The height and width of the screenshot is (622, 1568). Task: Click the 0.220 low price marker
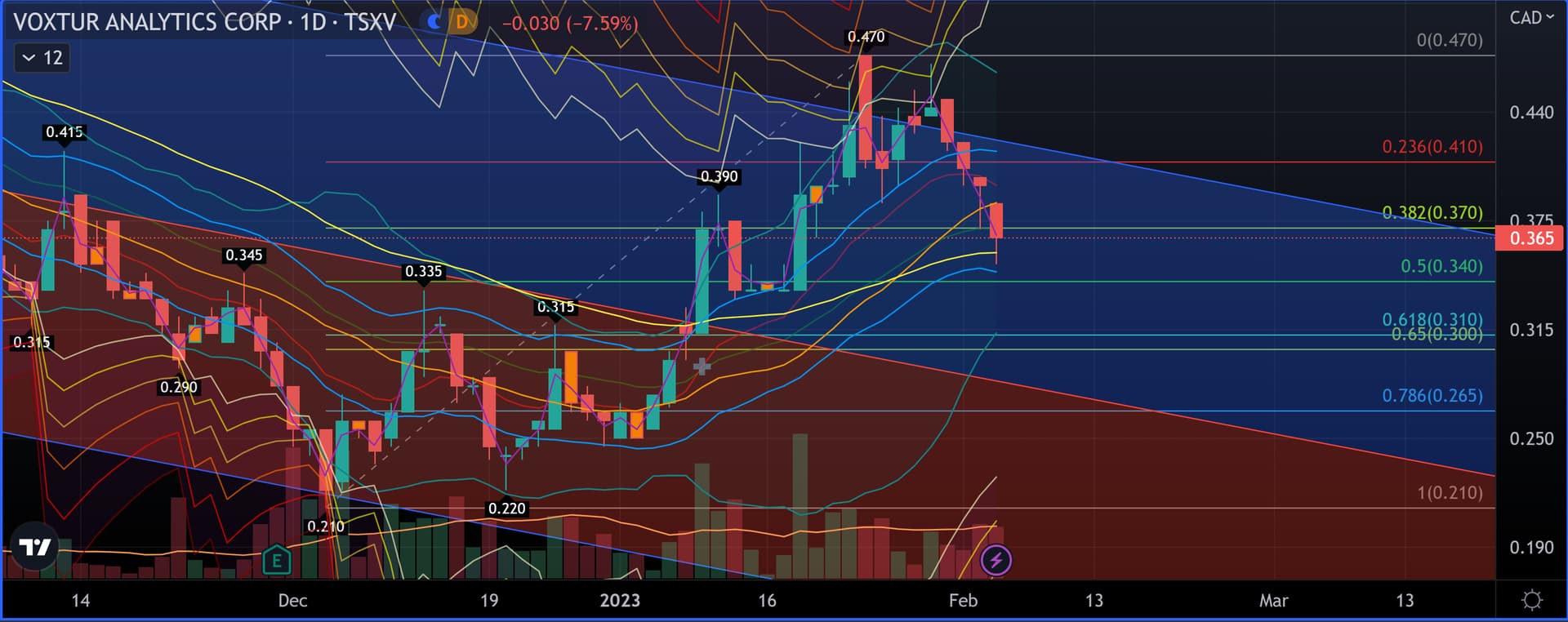pyautogui.click(x=506, y=509)
